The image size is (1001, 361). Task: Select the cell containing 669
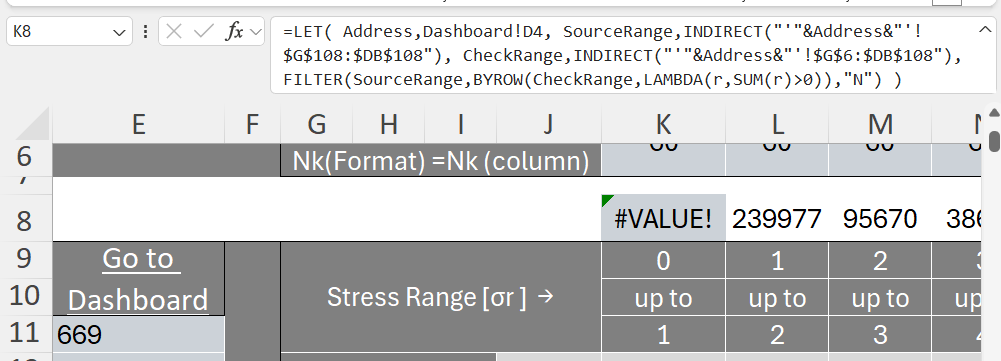coord(139,334)
